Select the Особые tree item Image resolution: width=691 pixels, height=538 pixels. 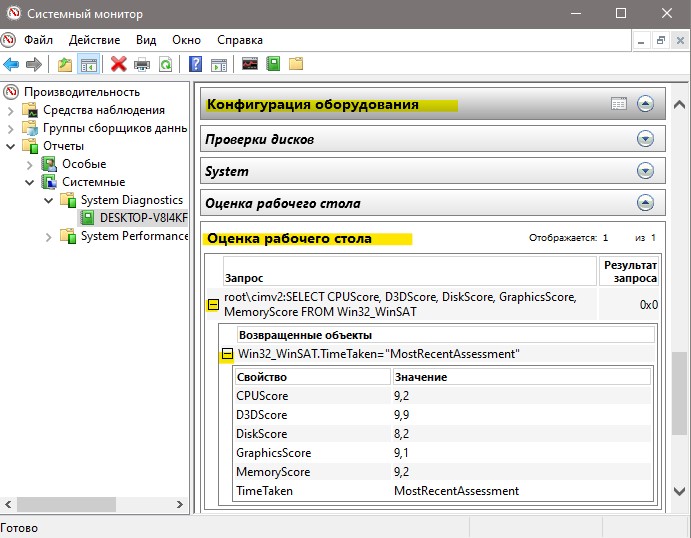[x=84, y=164]
